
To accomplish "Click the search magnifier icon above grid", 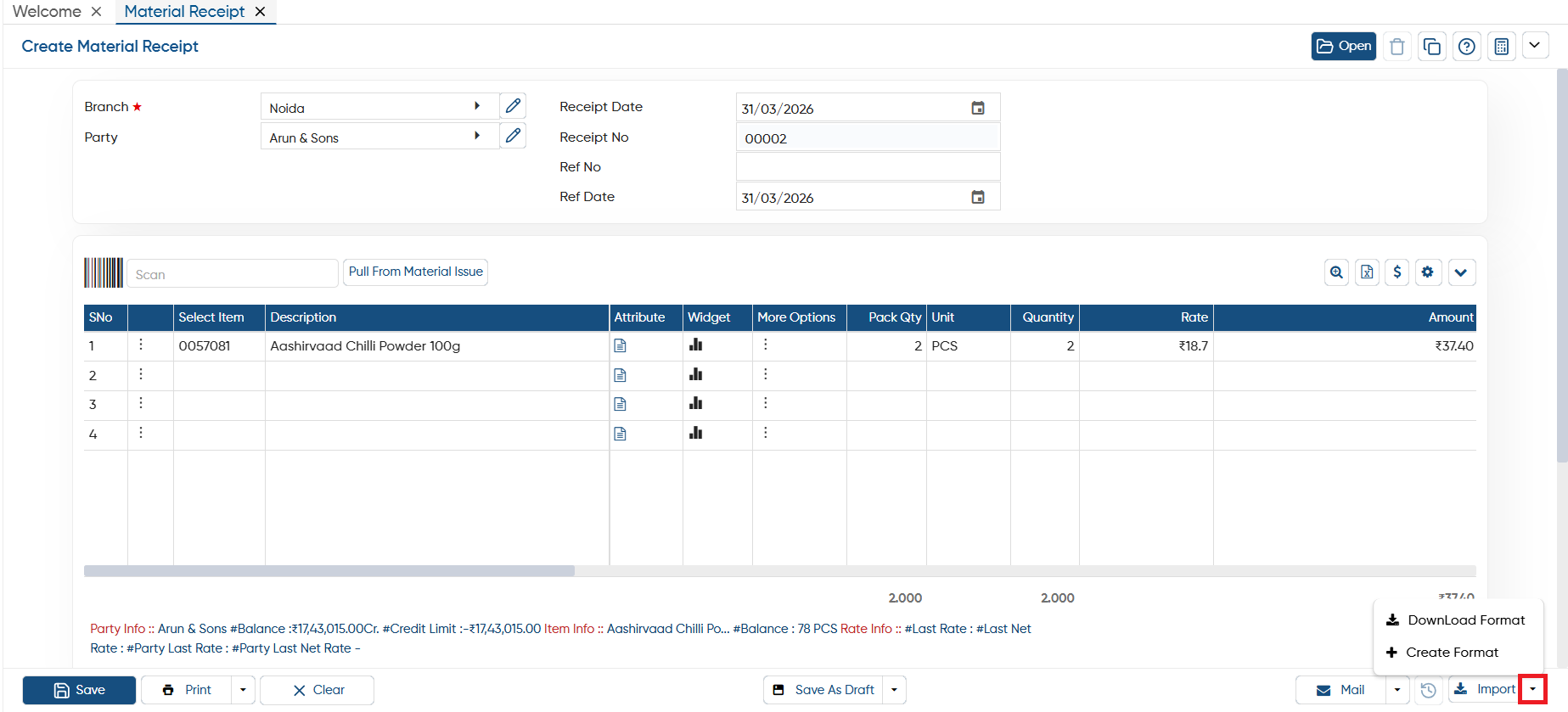I will click(x=1336, y=272).
